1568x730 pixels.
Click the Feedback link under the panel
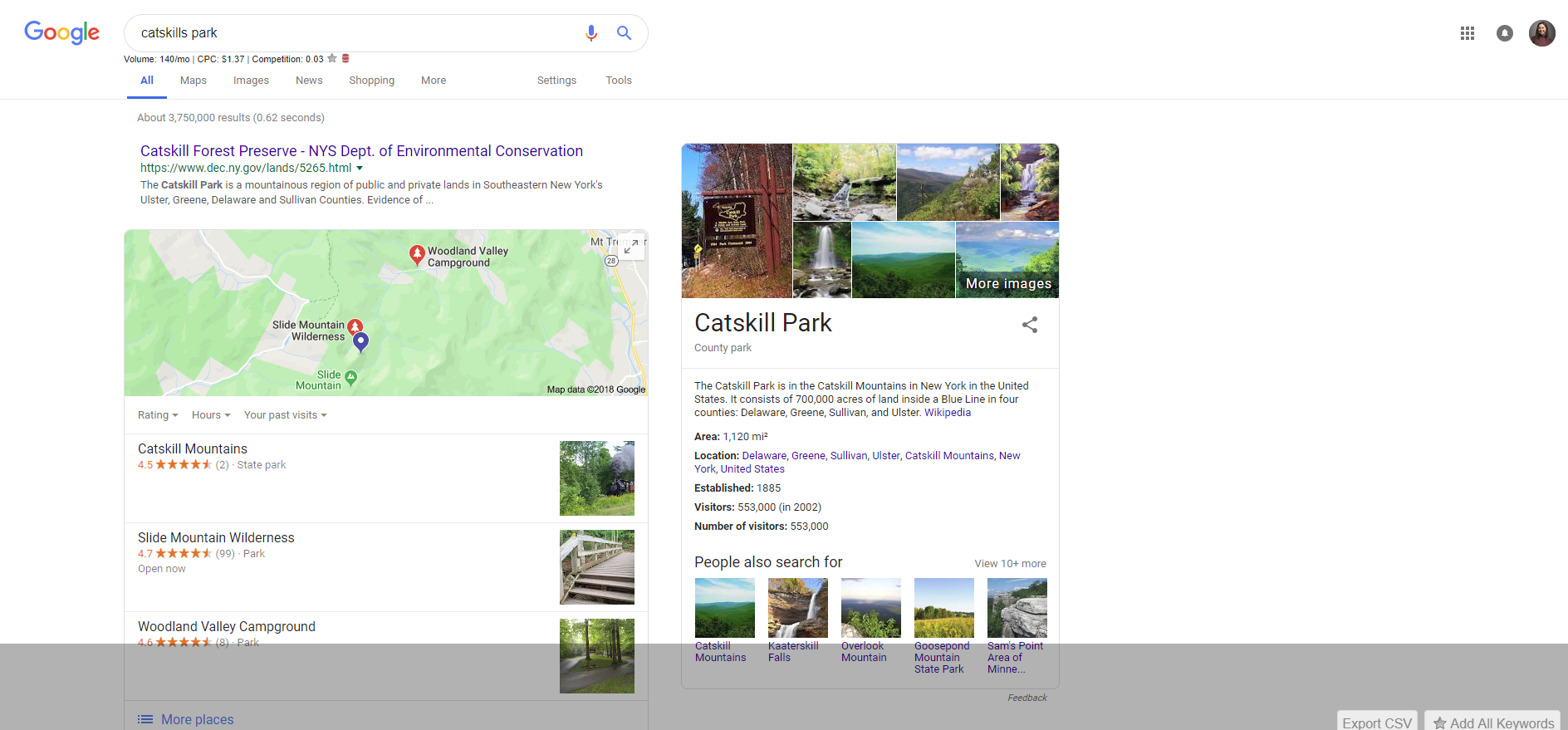[1027, 698]
